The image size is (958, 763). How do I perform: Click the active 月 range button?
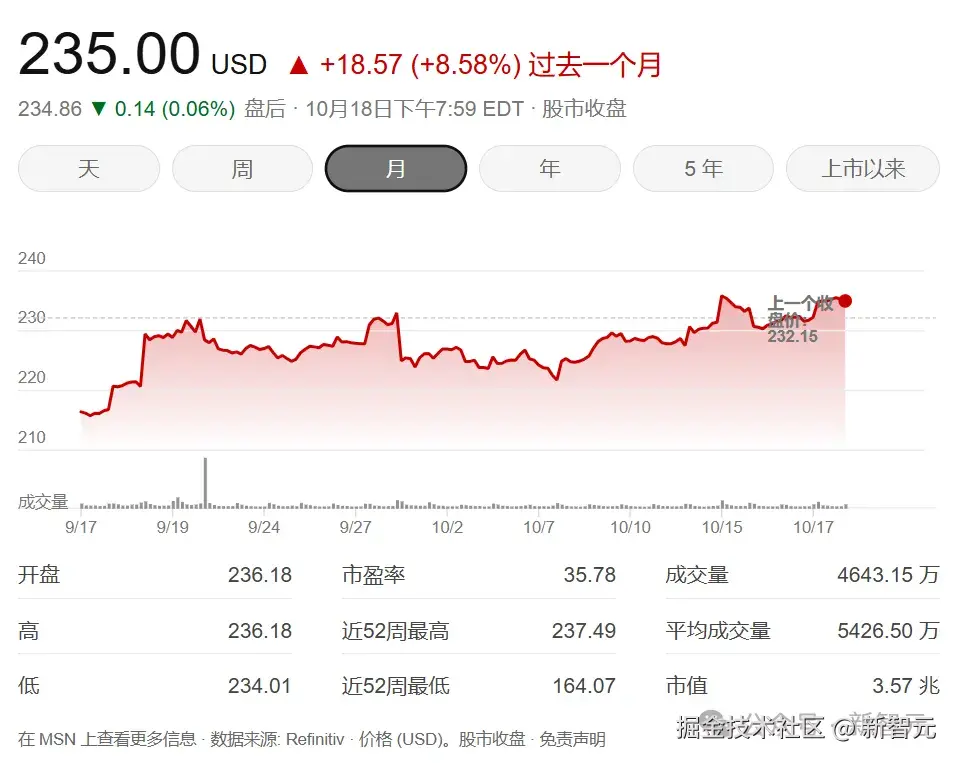pos(395,168)
